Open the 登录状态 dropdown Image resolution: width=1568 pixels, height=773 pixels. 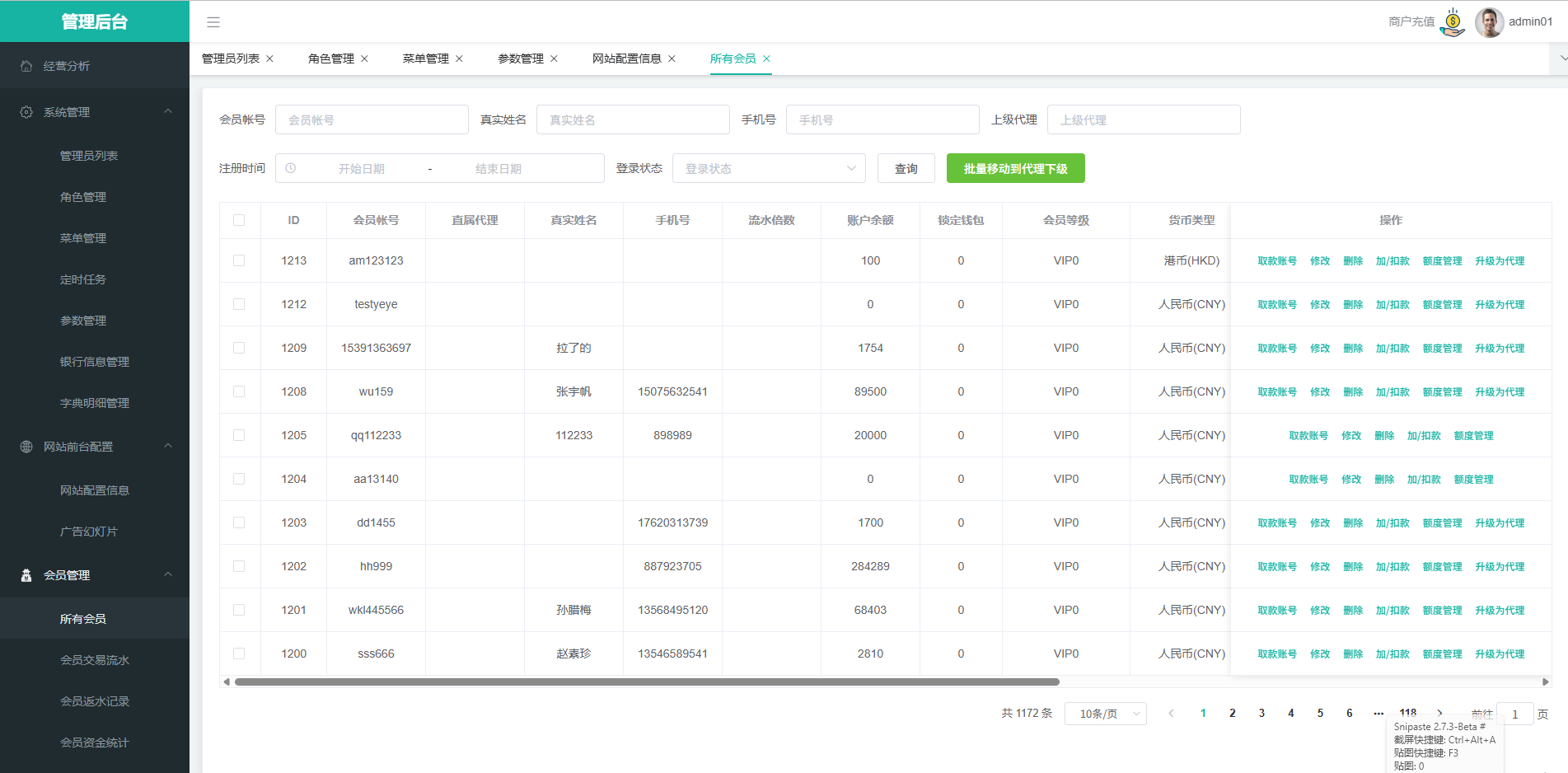pos(769,168)
